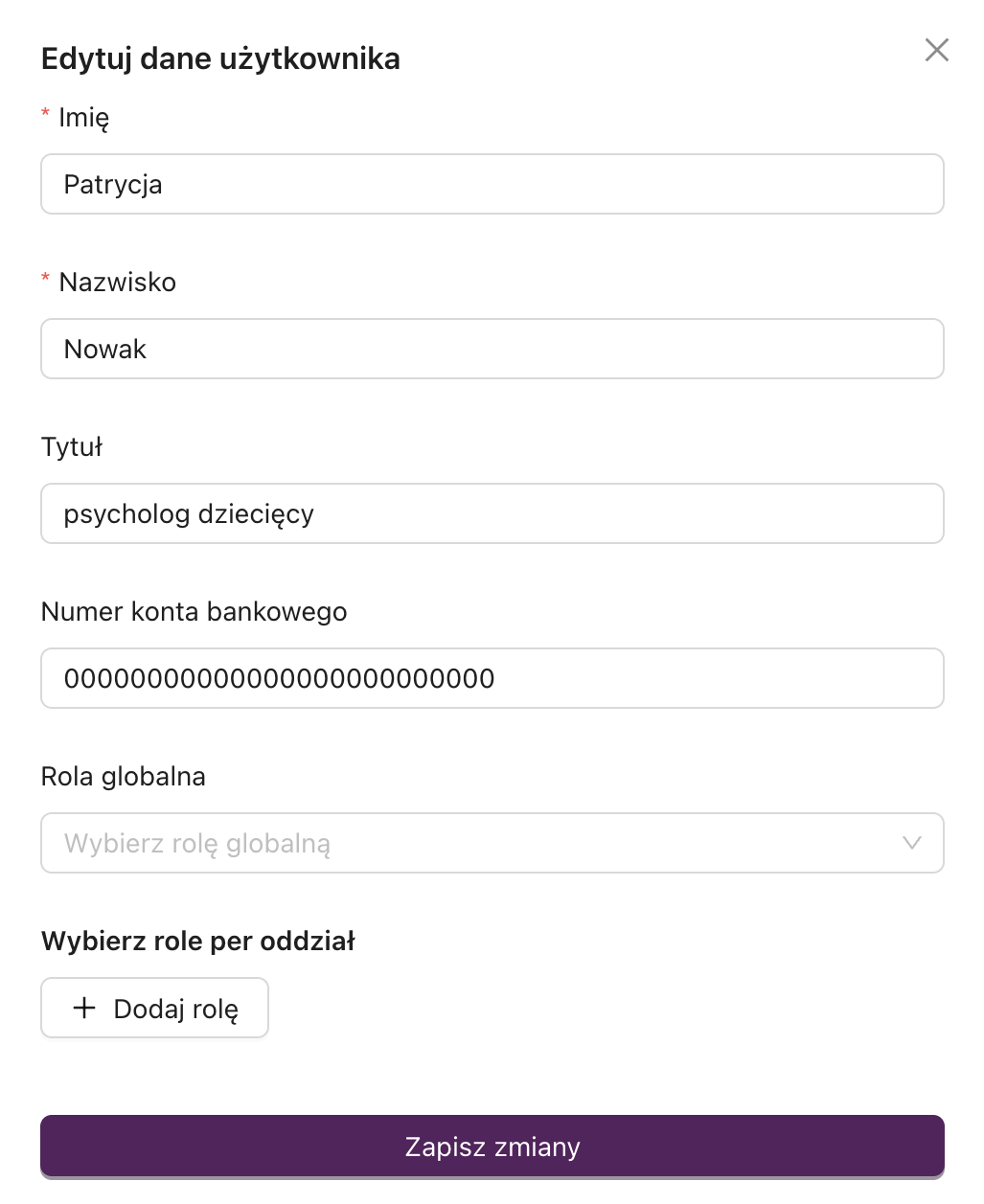Click the Wybierz role per oddział heading
Viewport: 984px width, 1204px height.
click(x=197, y=941)
